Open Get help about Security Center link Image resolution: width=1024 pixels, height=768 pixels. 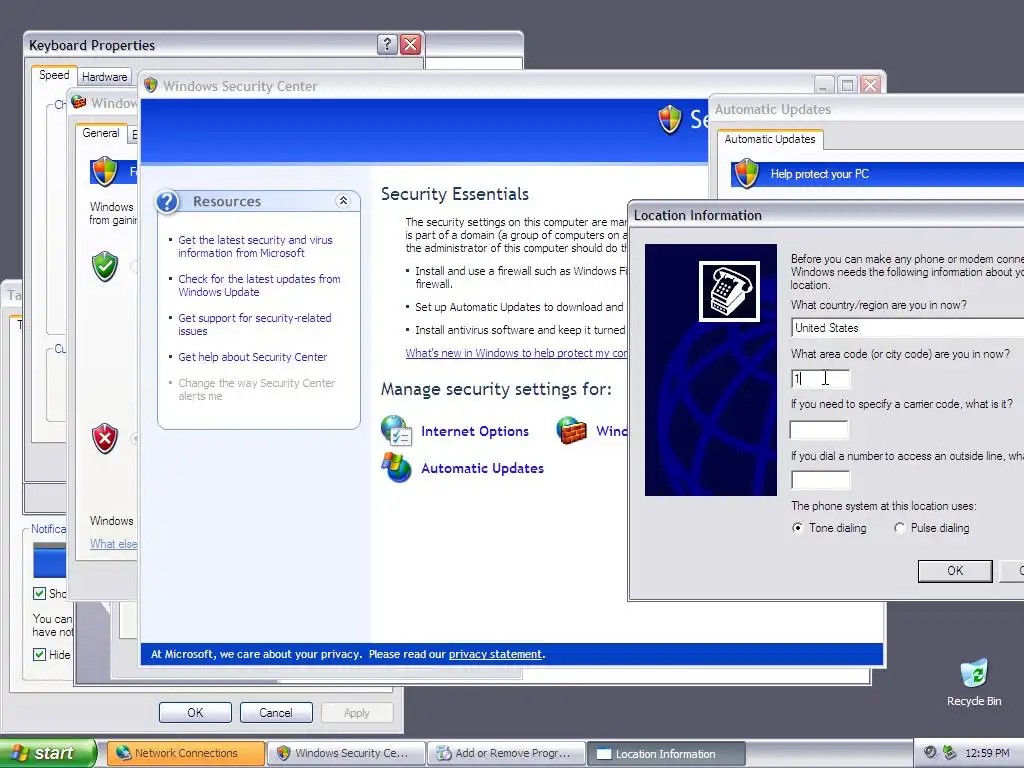pyautogui.click(x=253, y=357)
